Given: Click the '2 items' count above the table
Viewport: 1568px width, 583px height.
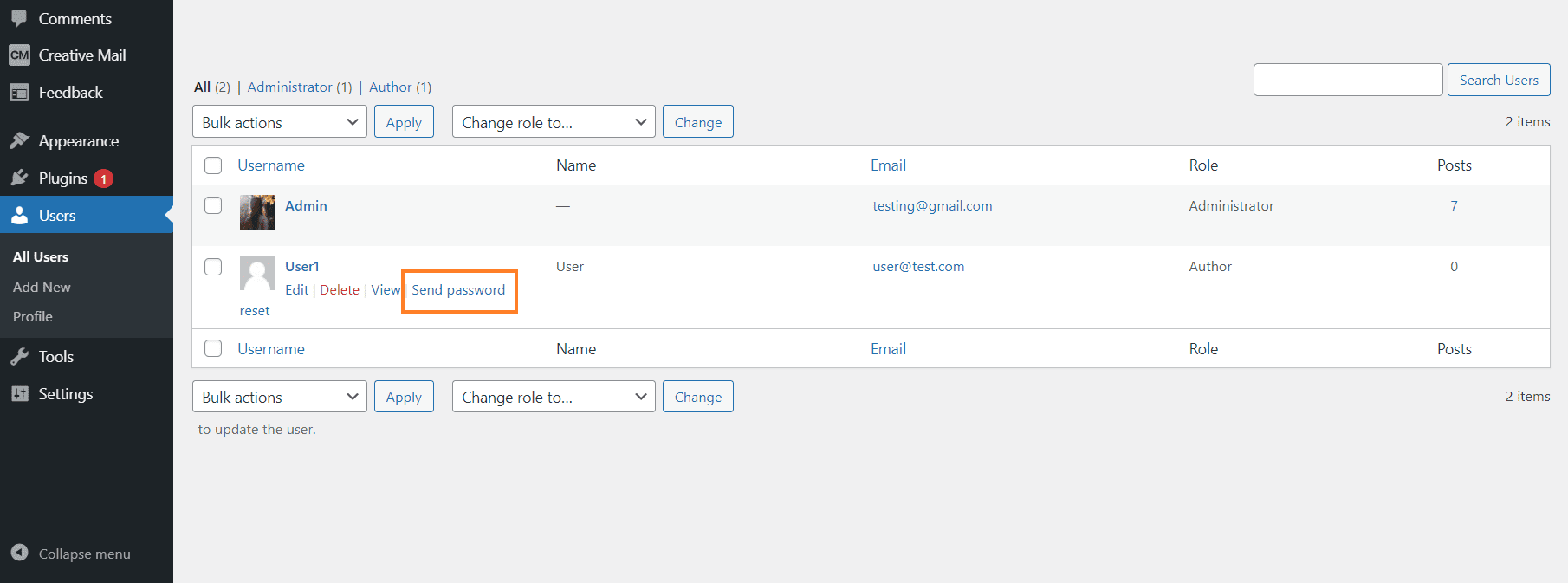Looking at the screenshot, I should point(1527,121).
